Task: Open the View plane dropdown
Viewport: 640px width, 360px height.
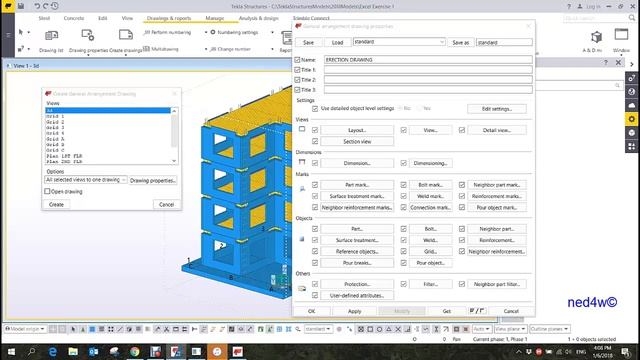Action: click(510, 329)
